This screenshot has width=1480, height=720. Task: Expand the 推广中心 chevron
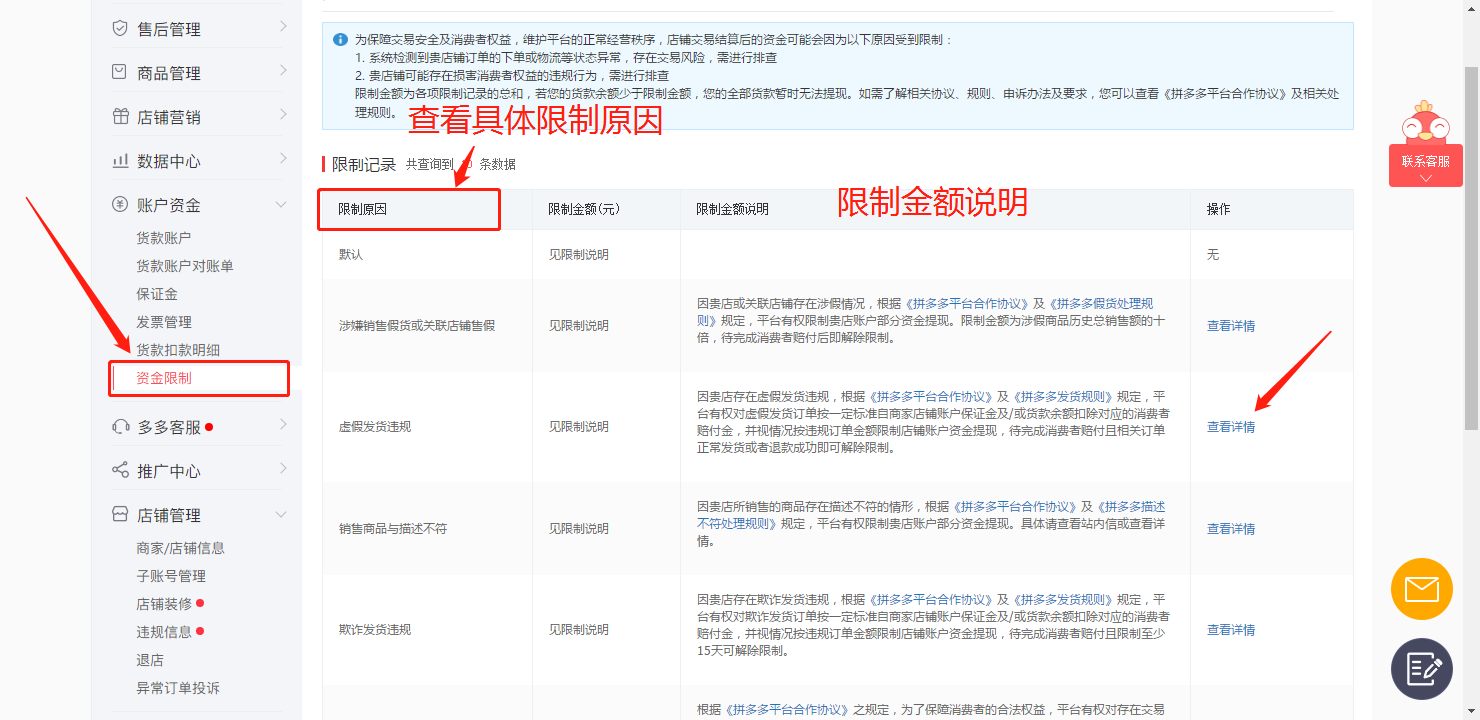click(x=283, y=468)
